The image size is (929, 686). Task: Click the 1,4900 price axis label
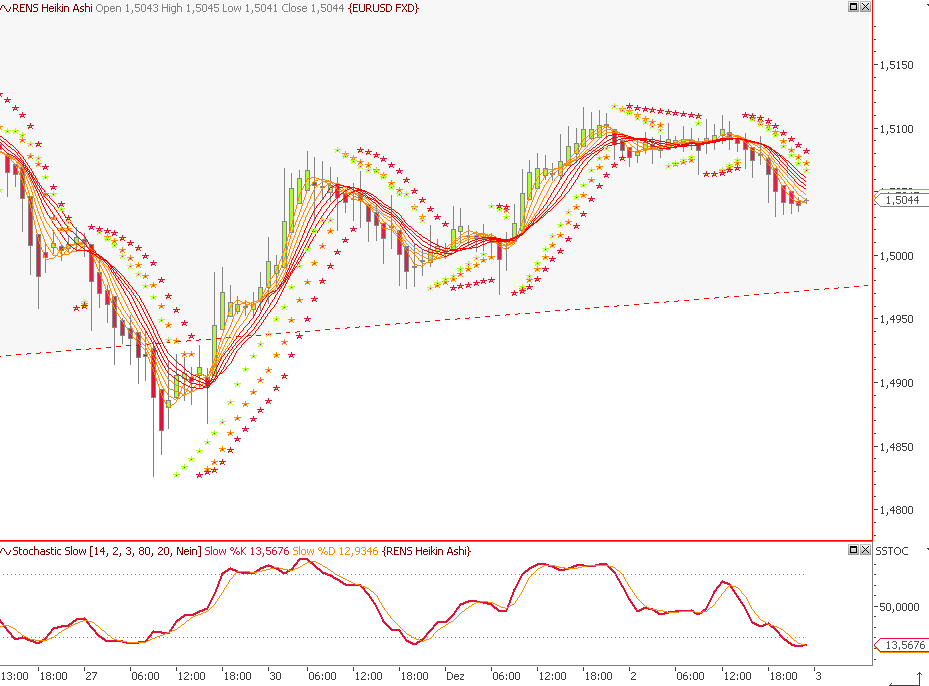(896, 383)
